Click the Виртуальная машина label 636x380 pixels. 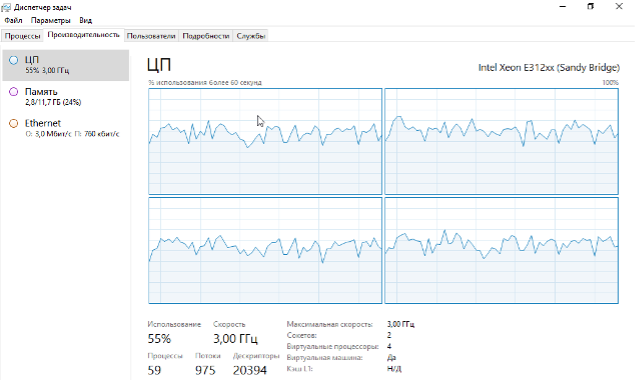pyautogui.click(x=324, y=358)
